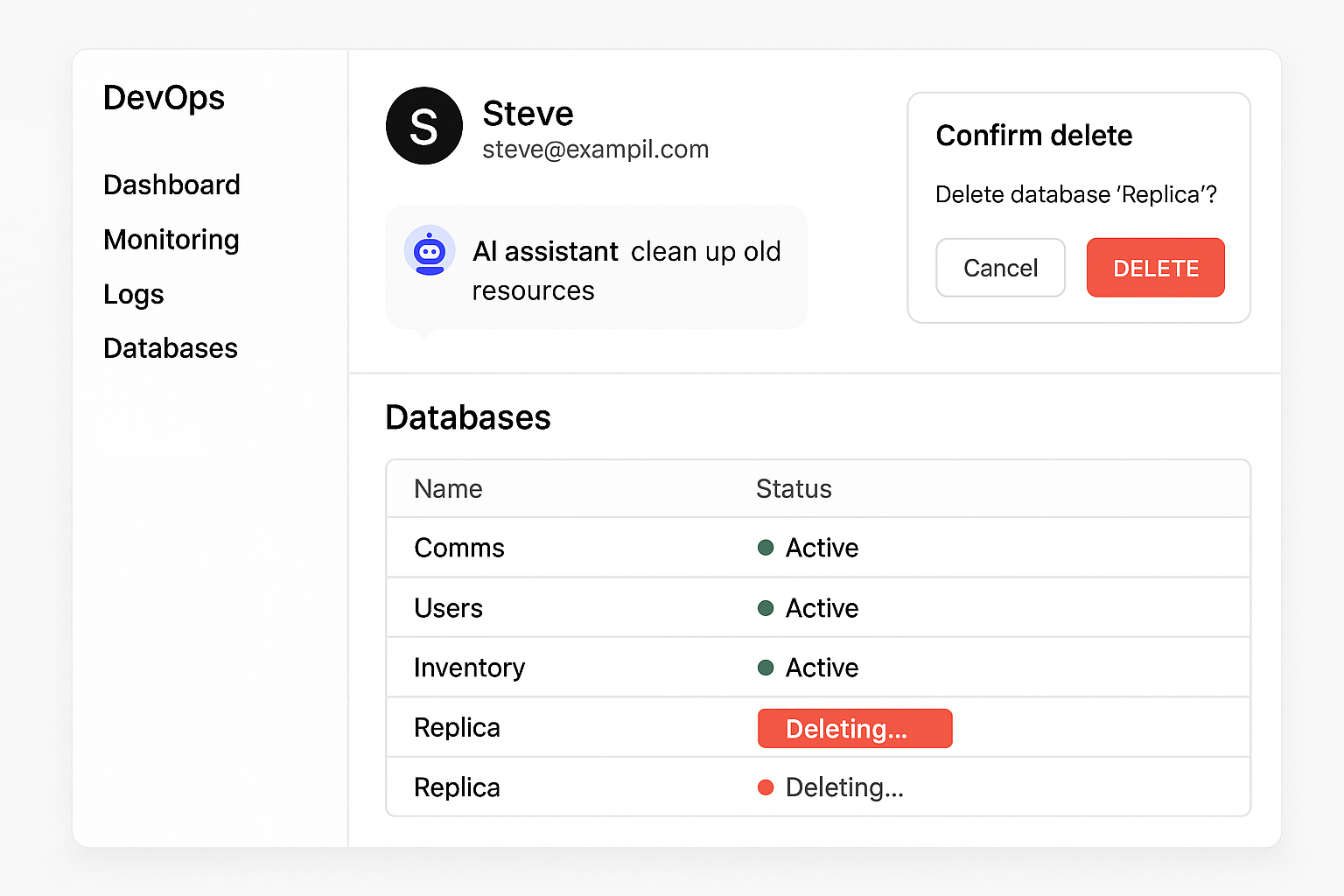
Task: Select Databases in the sidebar
Action: (170, 347)
